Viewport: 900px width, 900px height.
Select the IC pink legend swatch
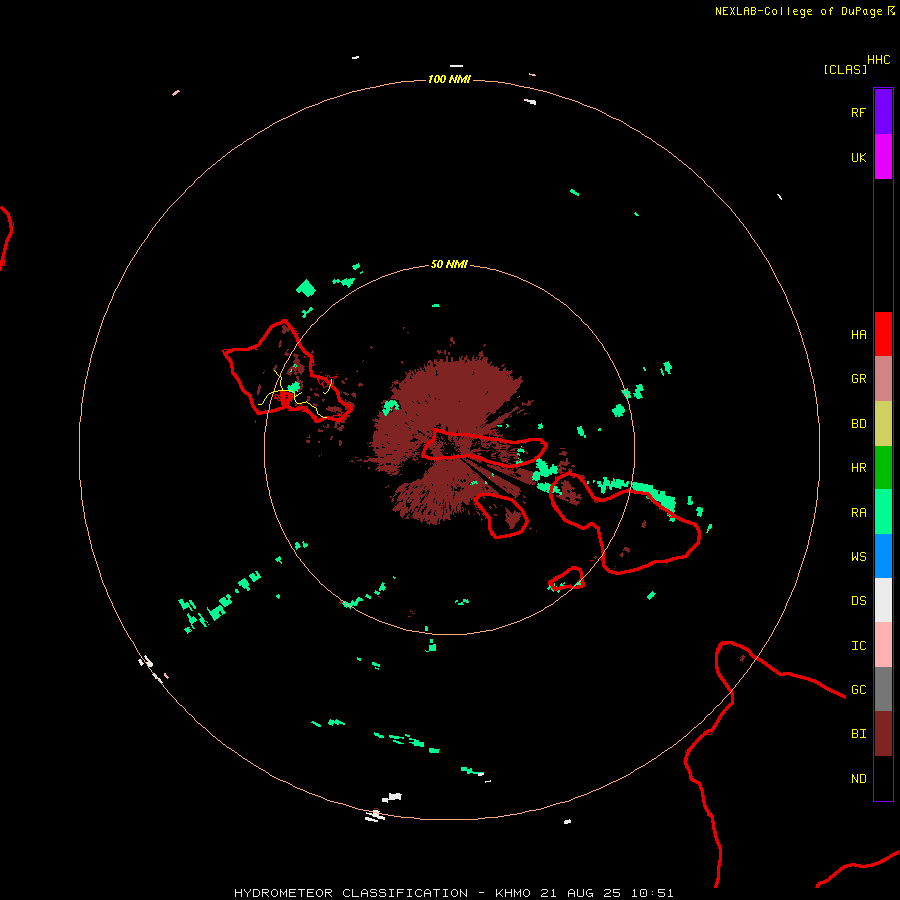(883, 645)
